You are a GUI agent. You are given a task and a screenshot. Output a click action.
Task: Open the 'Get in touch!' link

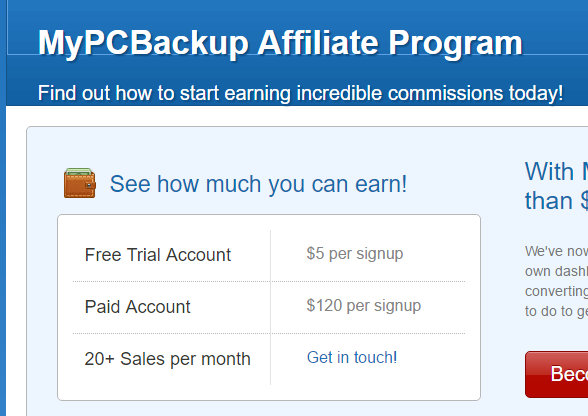click(352, 357)
